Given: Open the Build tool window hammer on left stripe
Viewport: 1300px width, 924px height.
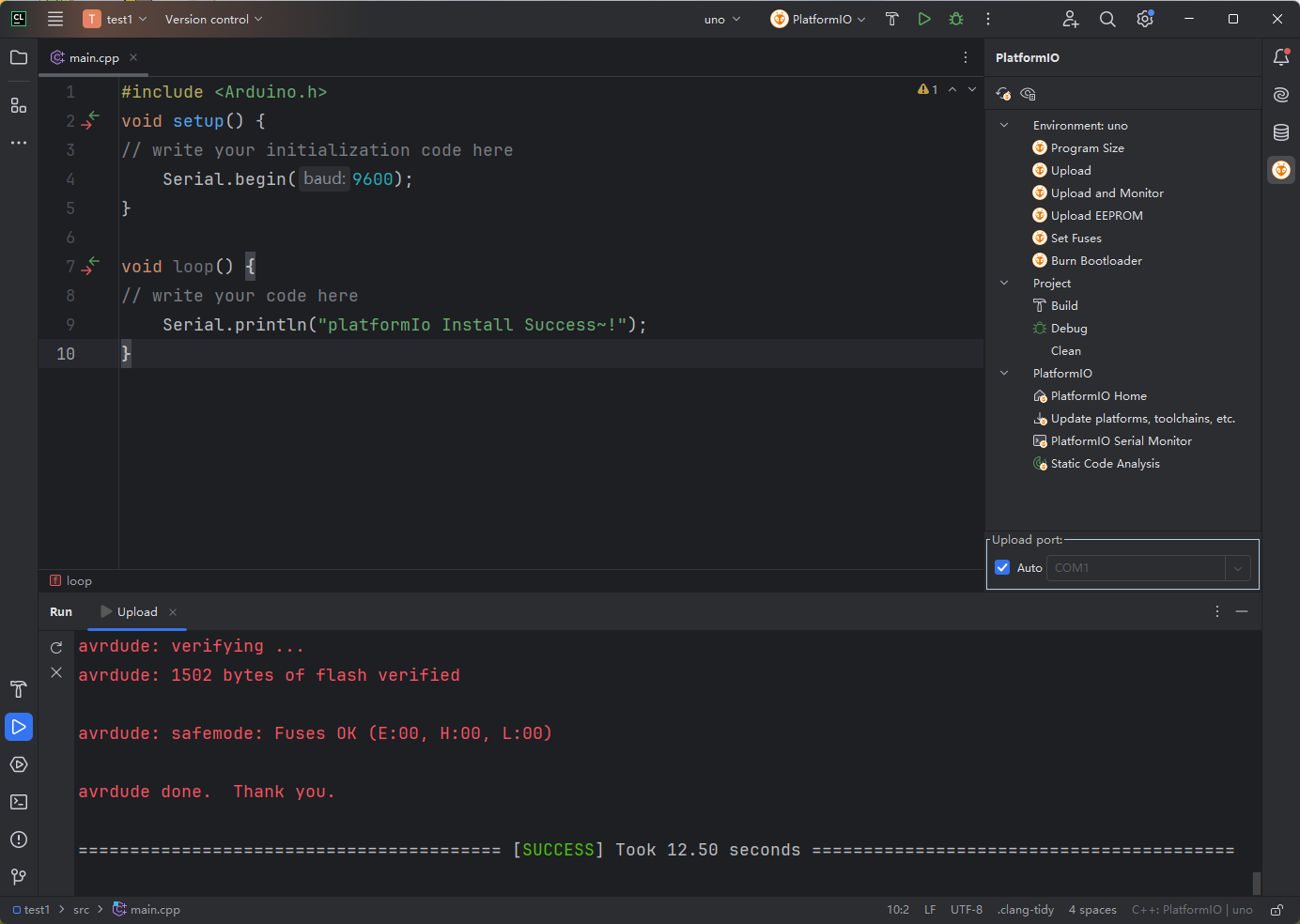Looking at the screenshot, I should point(19,689).
